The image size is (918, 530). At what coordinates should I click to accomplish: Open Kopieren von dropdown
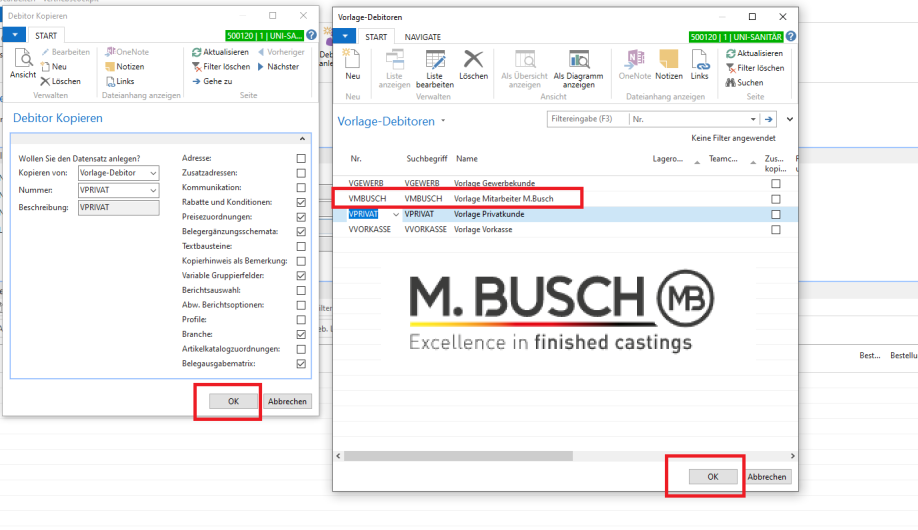tap(153, 173)
